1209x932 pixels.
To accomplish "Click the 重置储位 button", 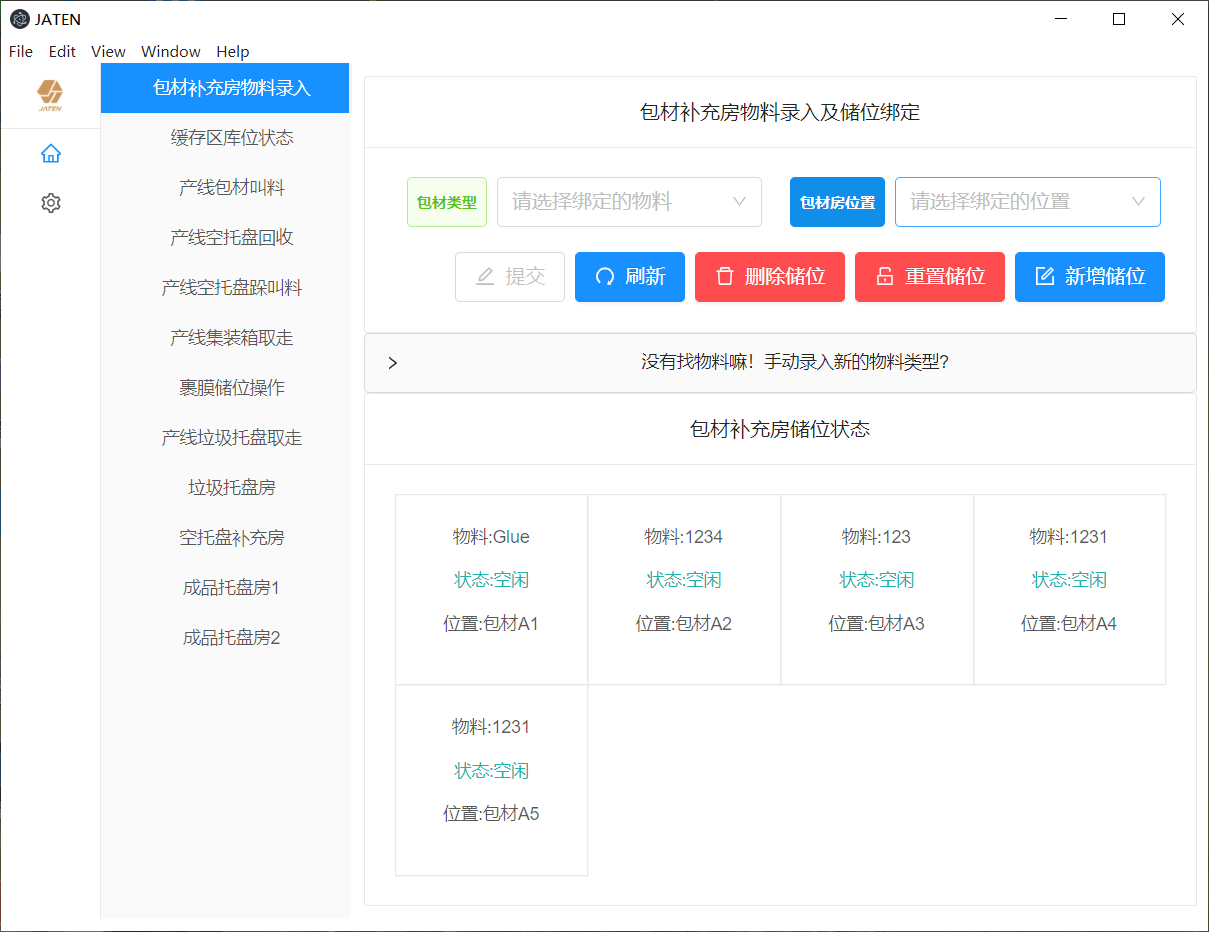I will click(x=930, y=277).
